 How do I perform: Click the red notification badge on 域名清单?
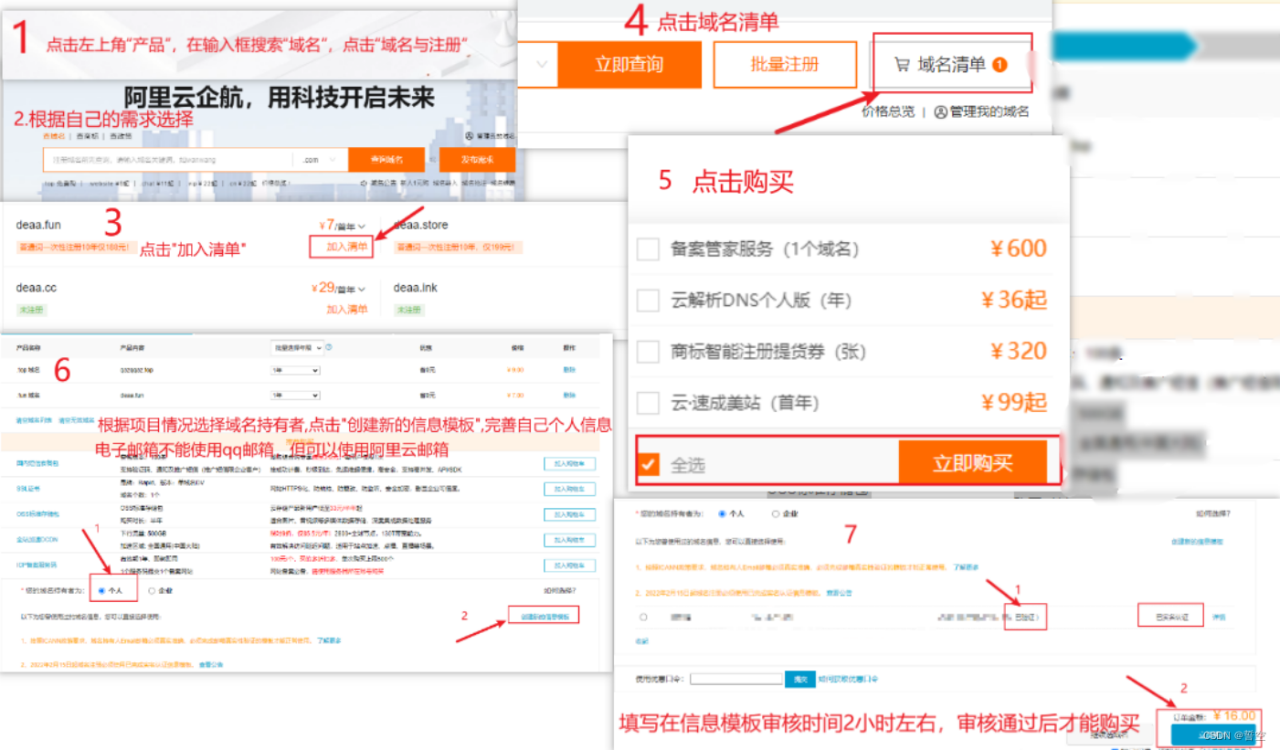click(x=999, y=65)
